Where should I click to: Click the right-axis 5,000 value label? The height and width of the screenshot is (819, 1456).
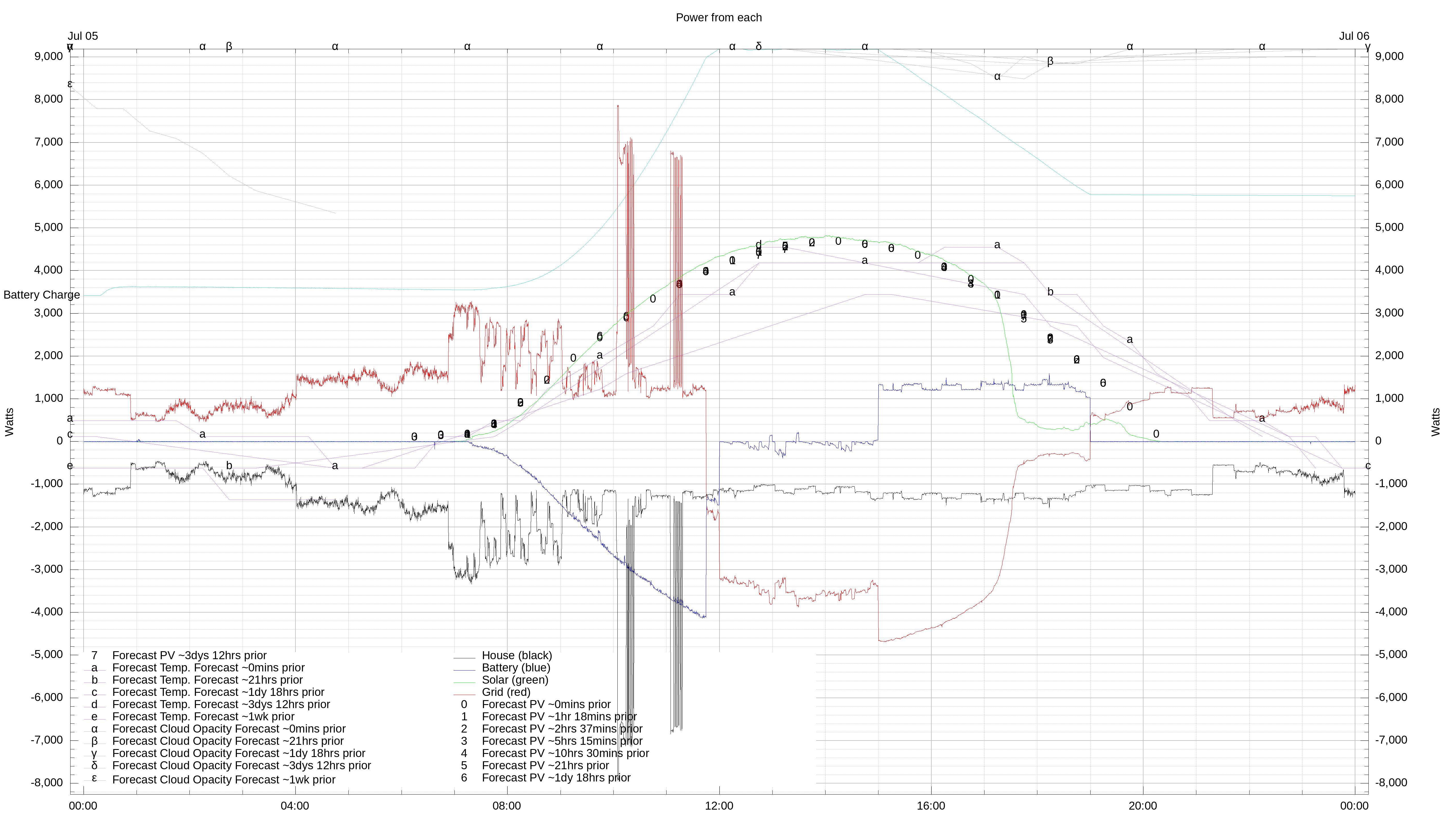click(x=1389, y=227)
